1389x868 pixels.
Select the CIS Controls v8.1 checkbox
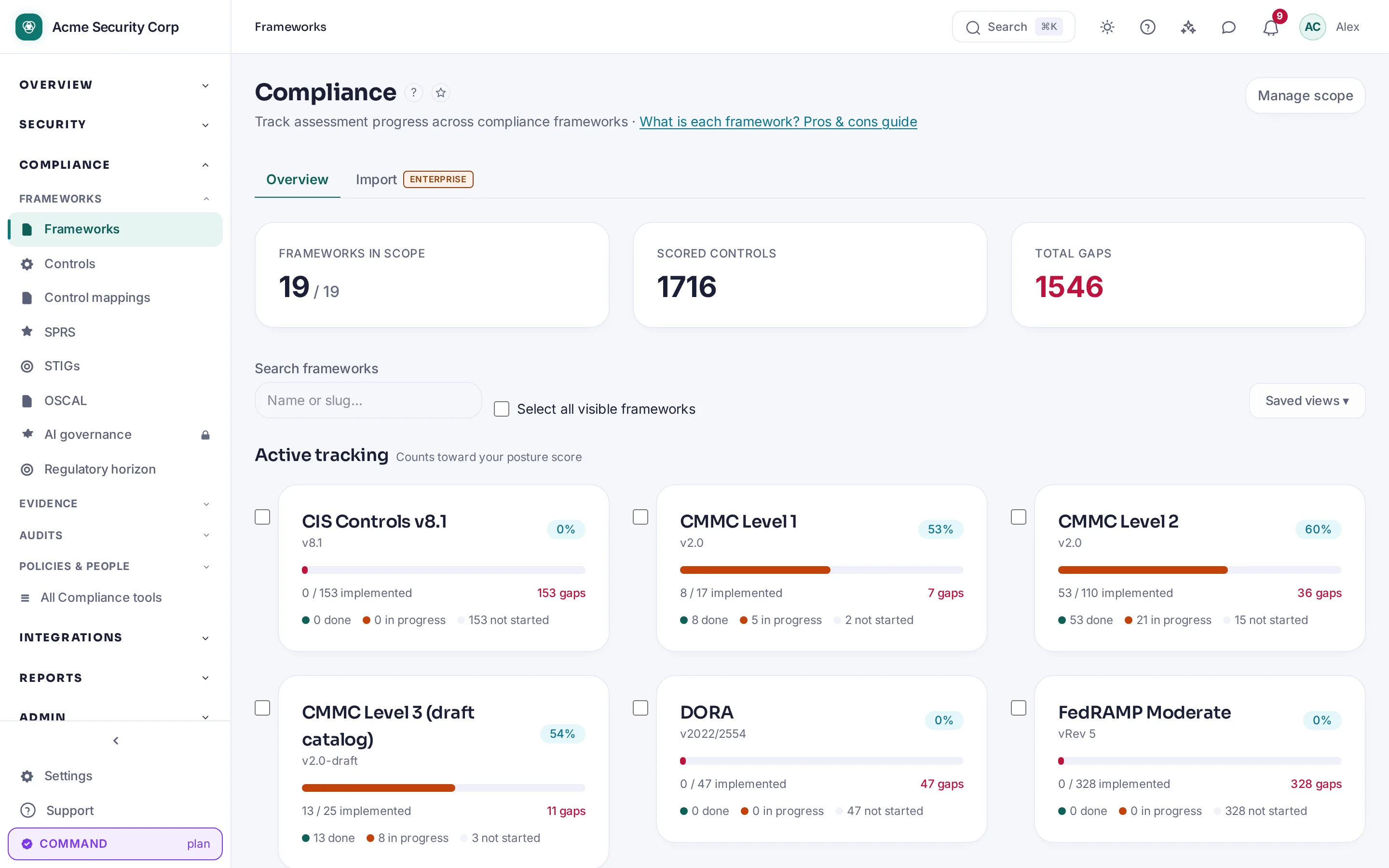[262, 516]
